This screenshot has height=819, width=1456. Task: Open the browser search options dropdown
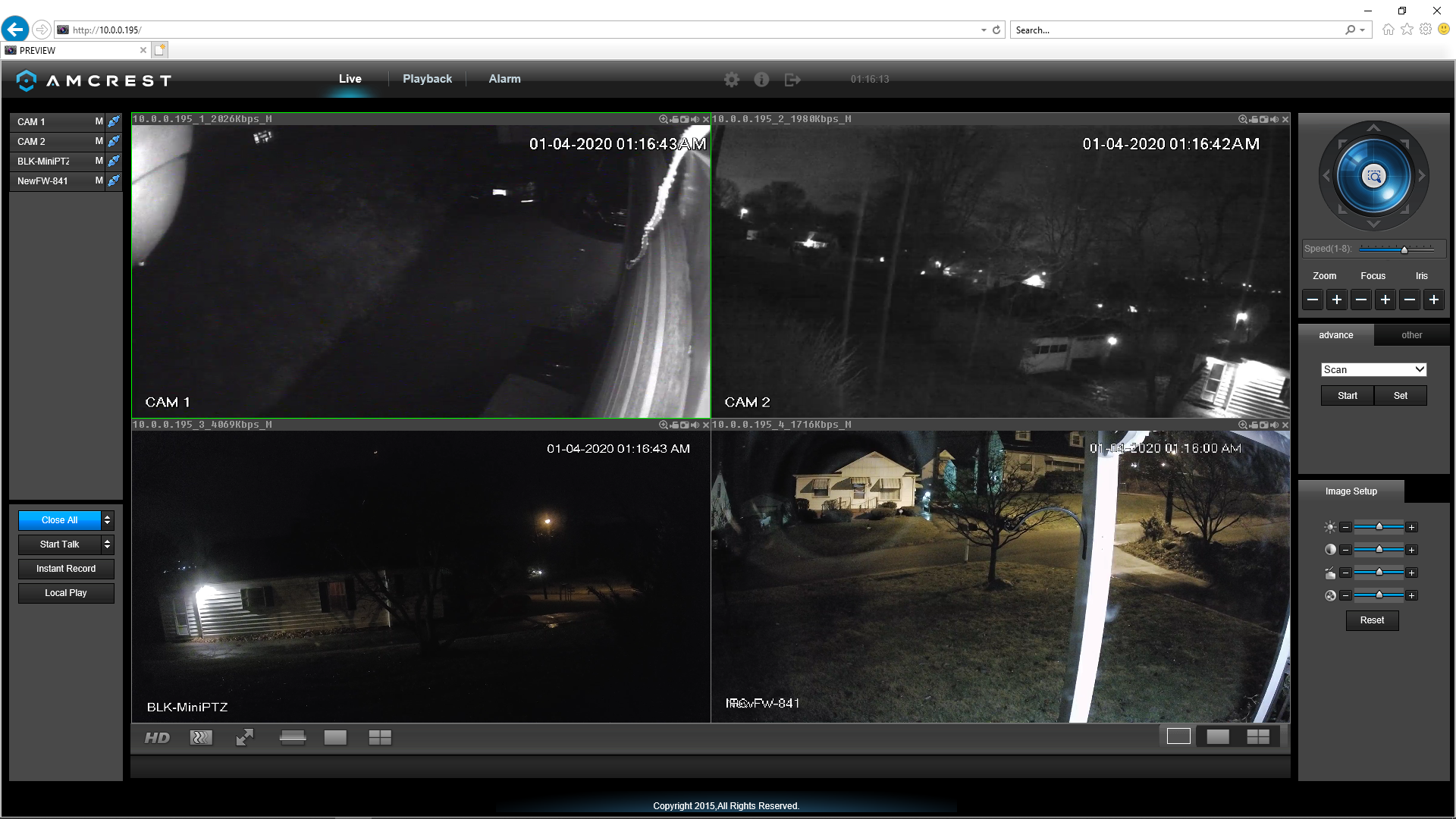pos(1363,30)
